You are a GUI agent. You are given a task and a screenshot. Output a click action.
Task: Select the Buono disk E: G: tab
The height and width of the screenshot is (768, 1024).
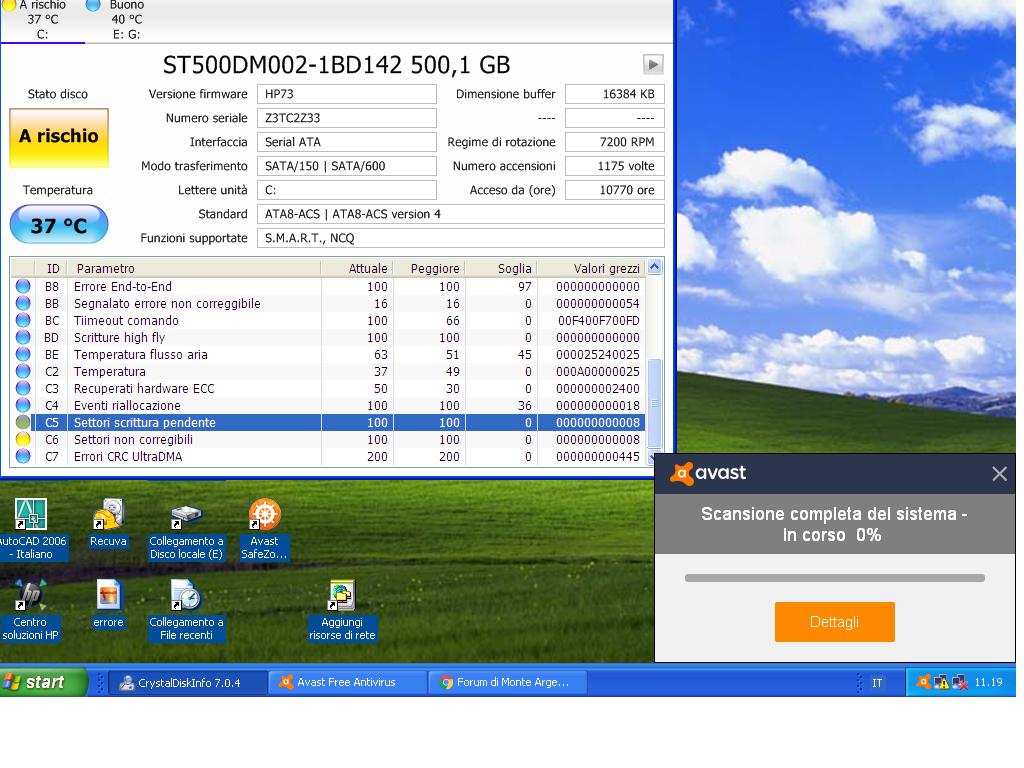[126, 20]
